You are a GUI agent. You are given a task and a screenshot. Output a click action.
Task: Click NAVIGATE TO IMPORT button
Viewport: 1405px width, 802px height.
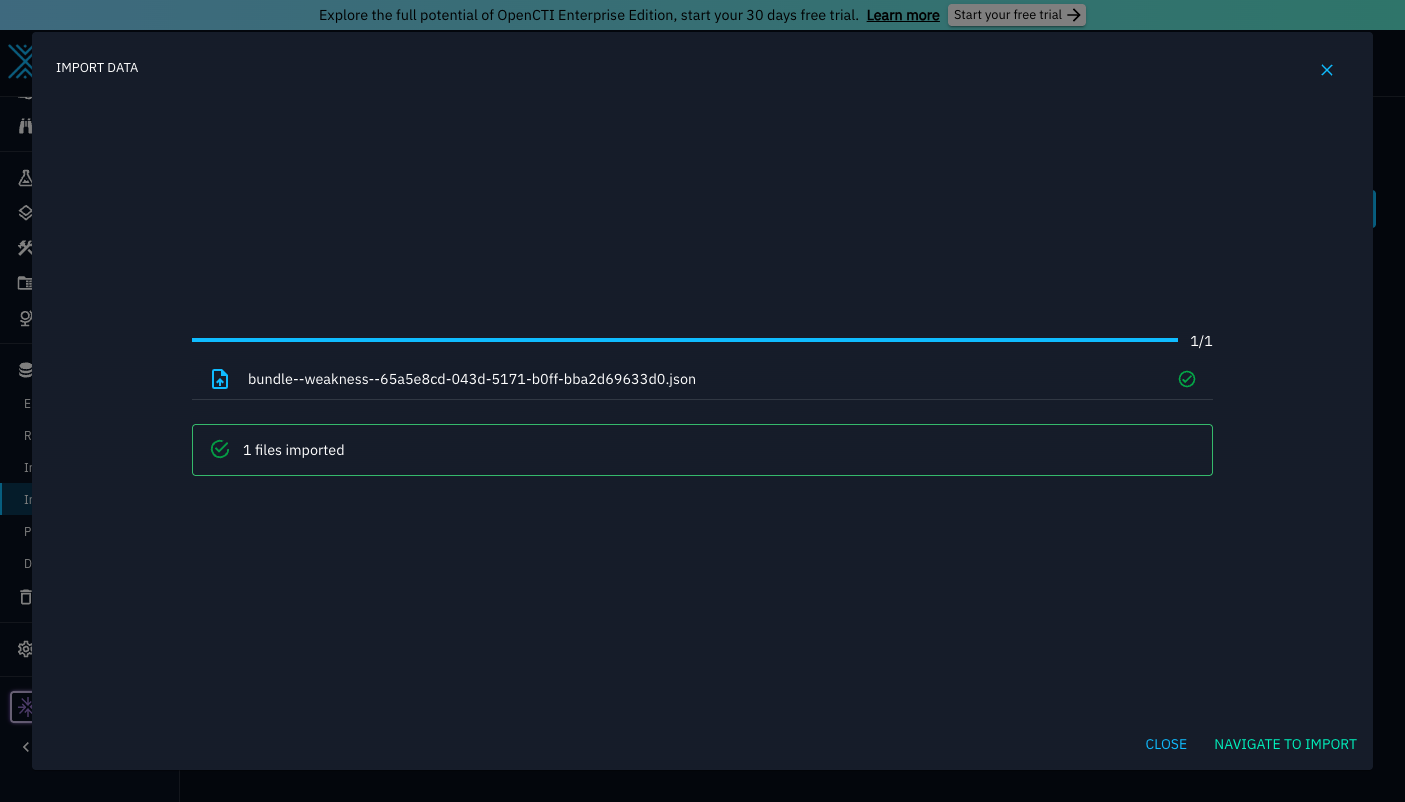click(1285, 744)
